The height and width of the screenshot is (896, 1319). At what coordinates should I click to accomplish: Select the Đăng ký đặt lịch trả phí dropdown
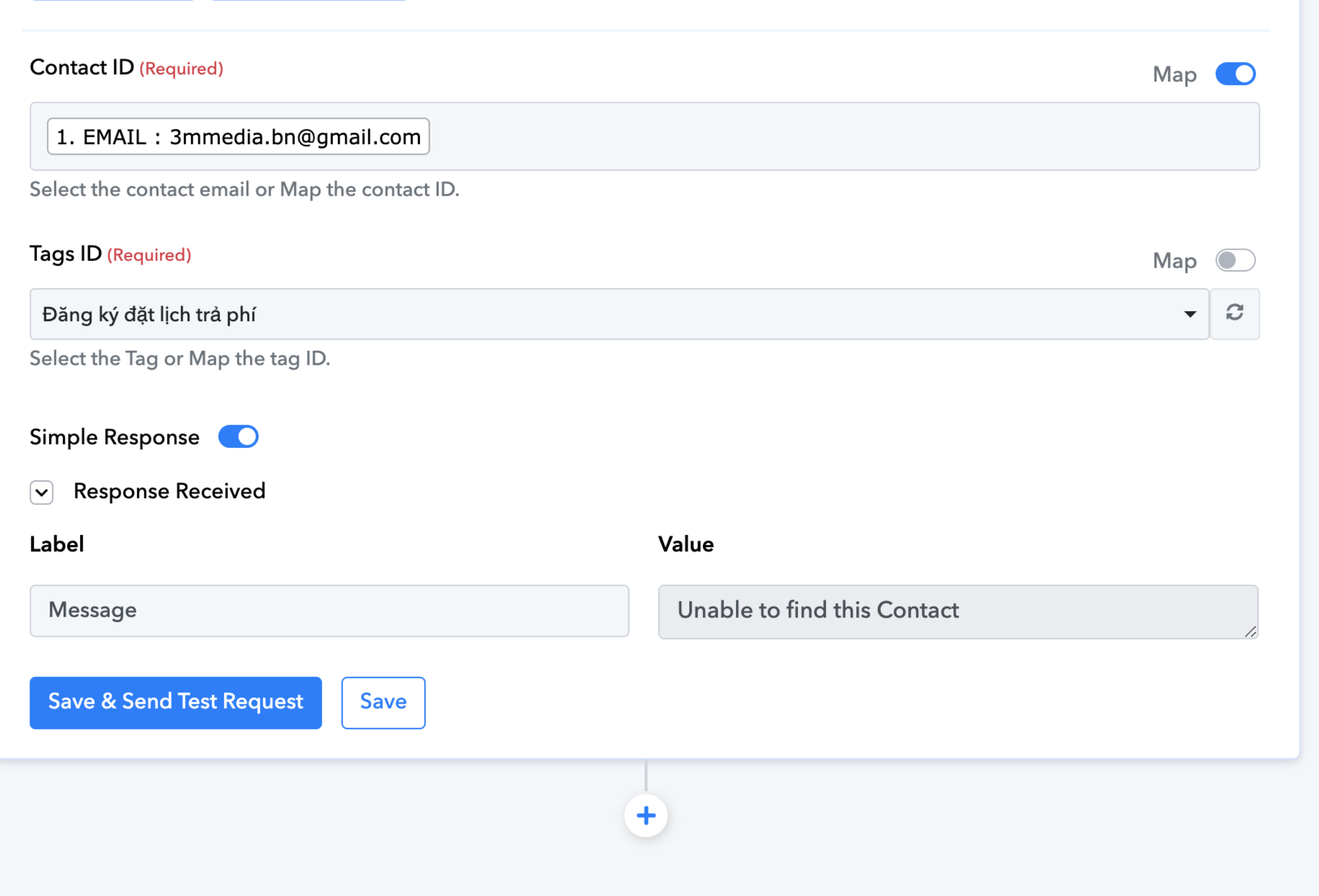click(x=620, y=314)
